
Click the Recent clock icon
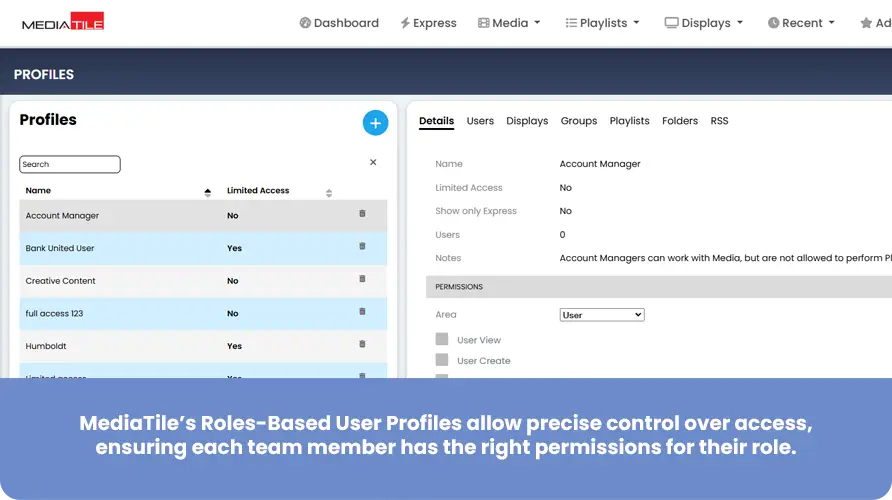point(774,23)
